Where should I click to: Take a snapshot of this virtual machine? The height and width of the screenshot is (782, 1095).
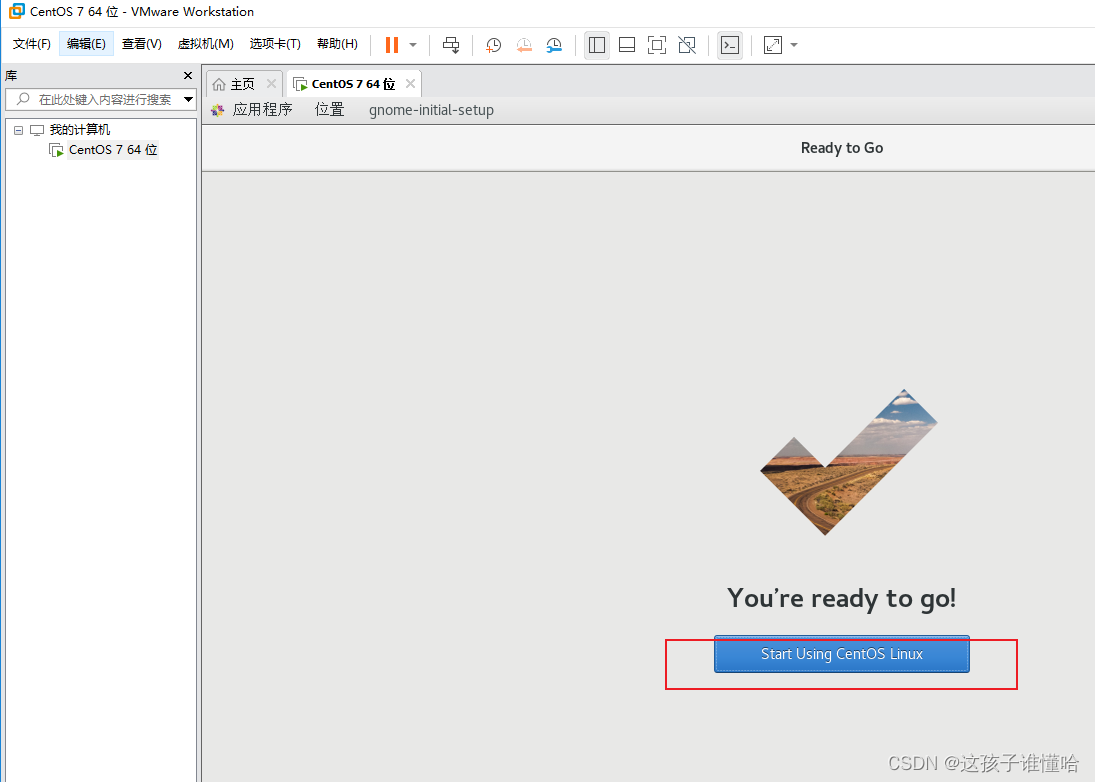[493, 45]
